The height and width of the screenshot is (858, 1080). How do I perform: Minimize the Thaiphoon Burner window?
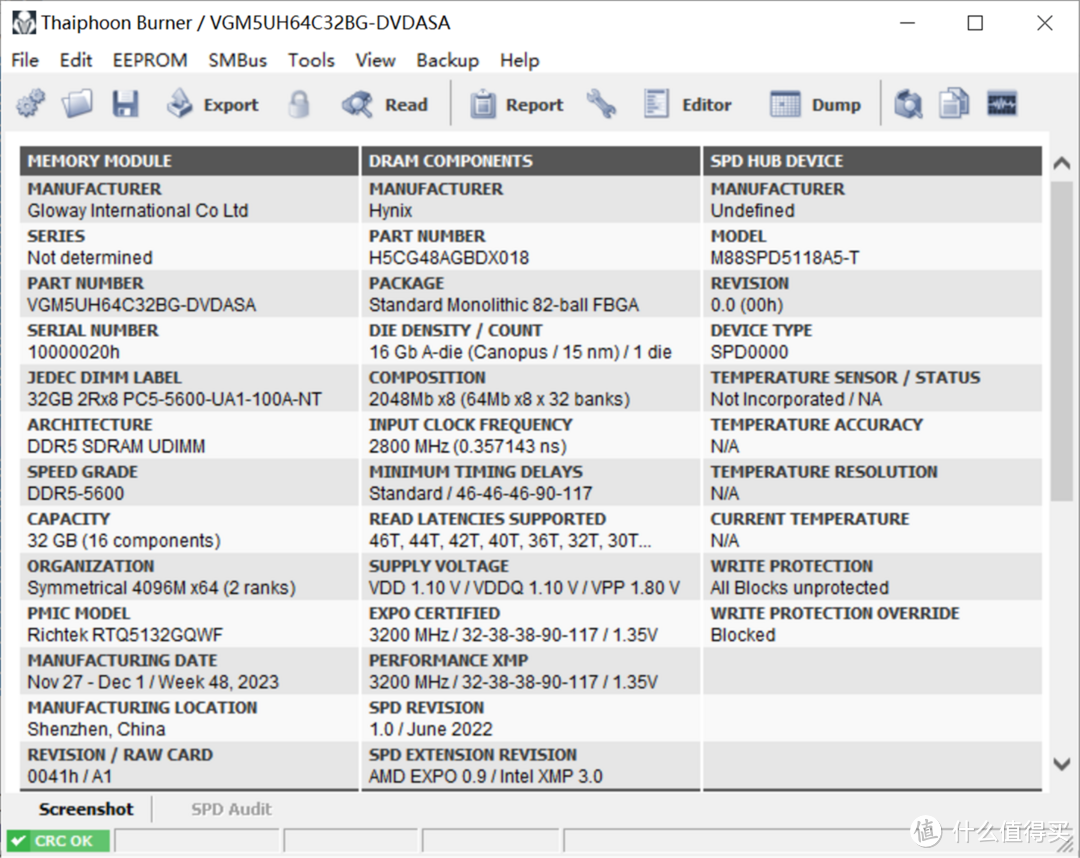(907, 23)
